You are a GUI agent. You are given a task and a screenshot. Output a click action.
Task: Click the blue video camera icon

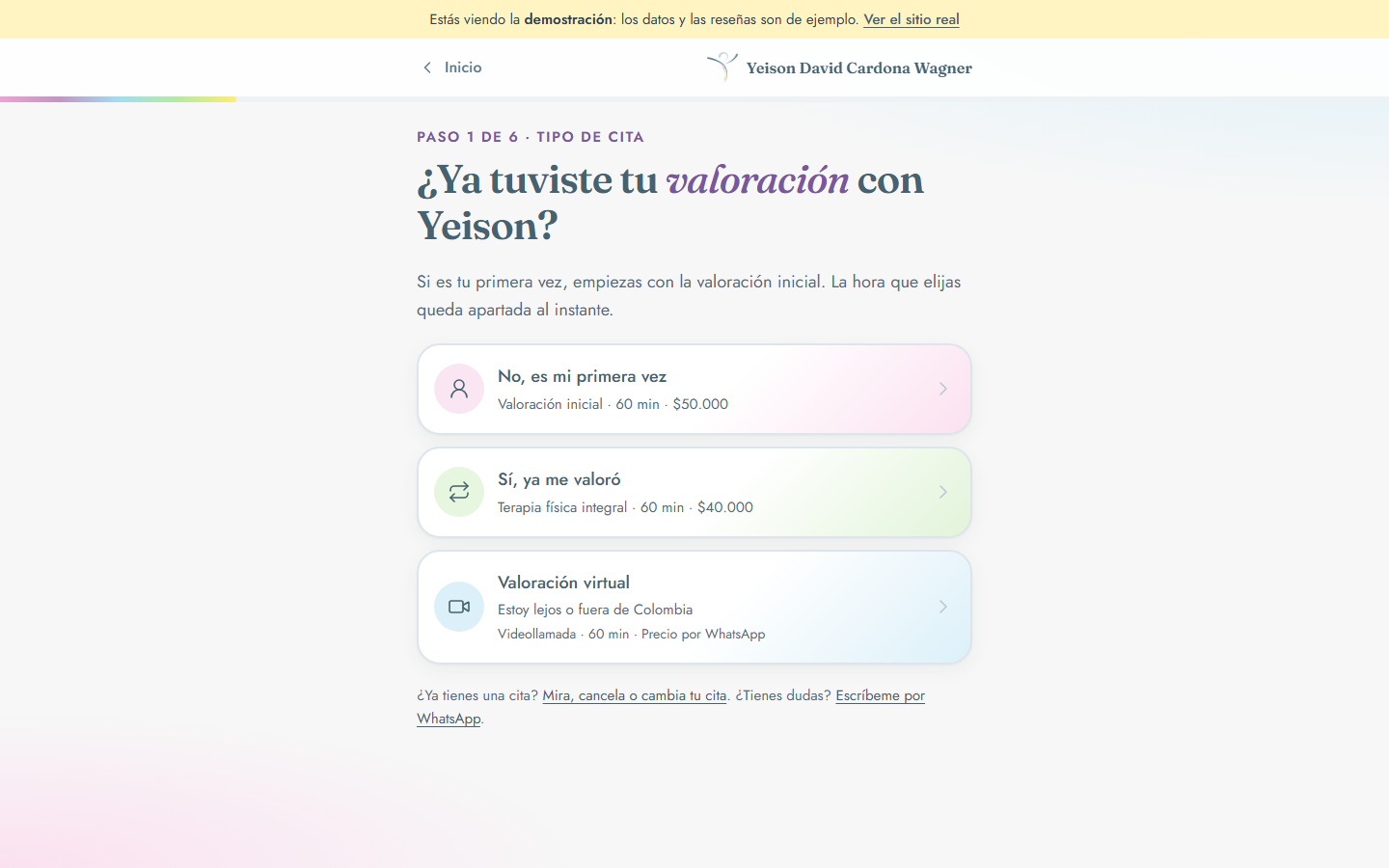point(459,607)
